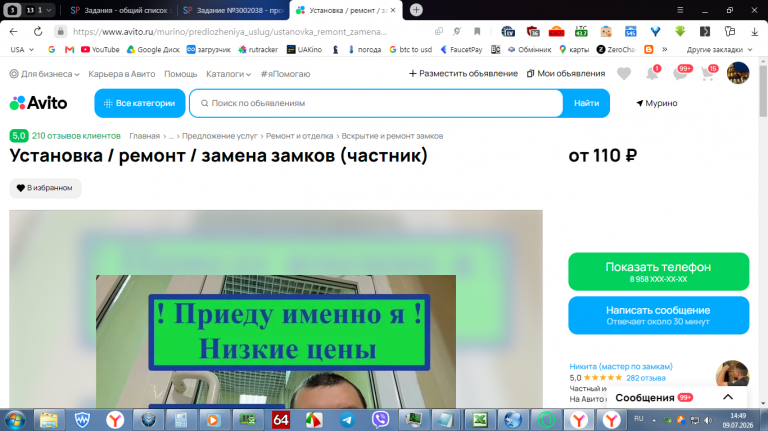The image size is (768, 431).
Task: Open Мои объявления
Action: pos(566,73)
